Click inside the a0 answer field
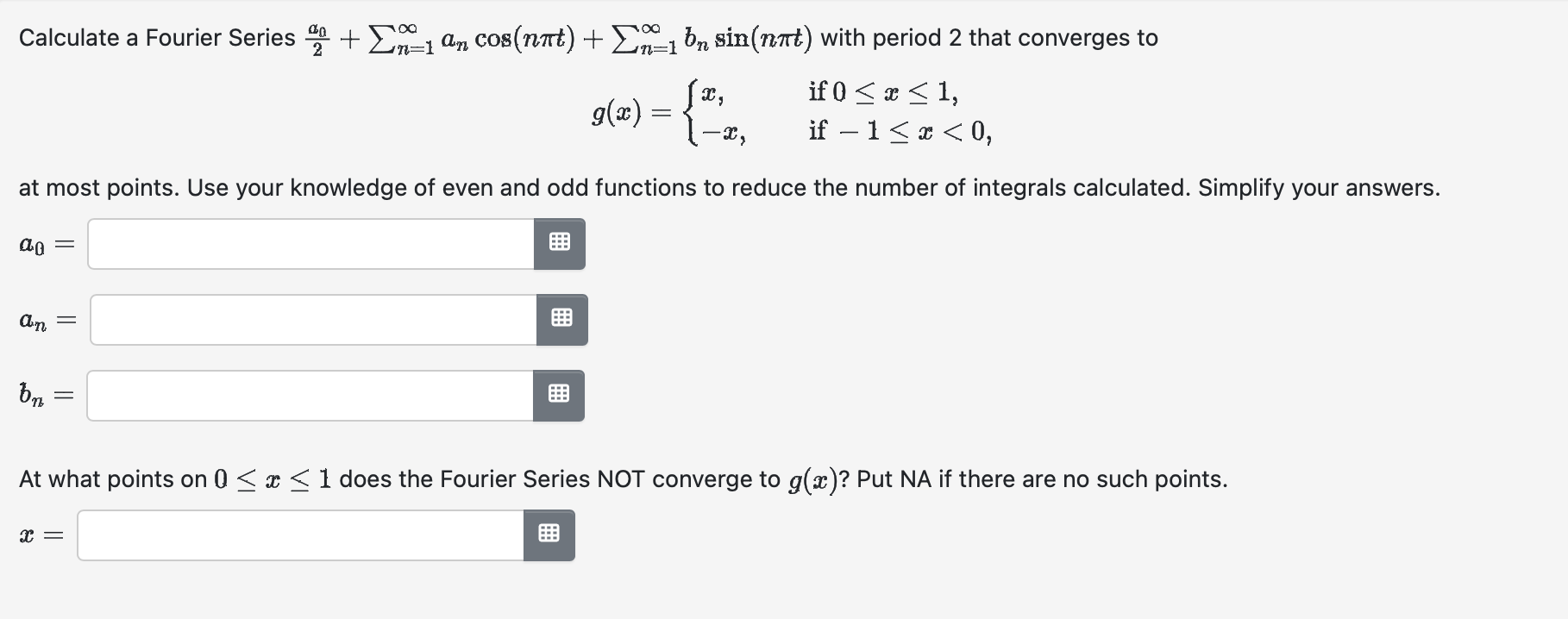 [x=310, y=243]
